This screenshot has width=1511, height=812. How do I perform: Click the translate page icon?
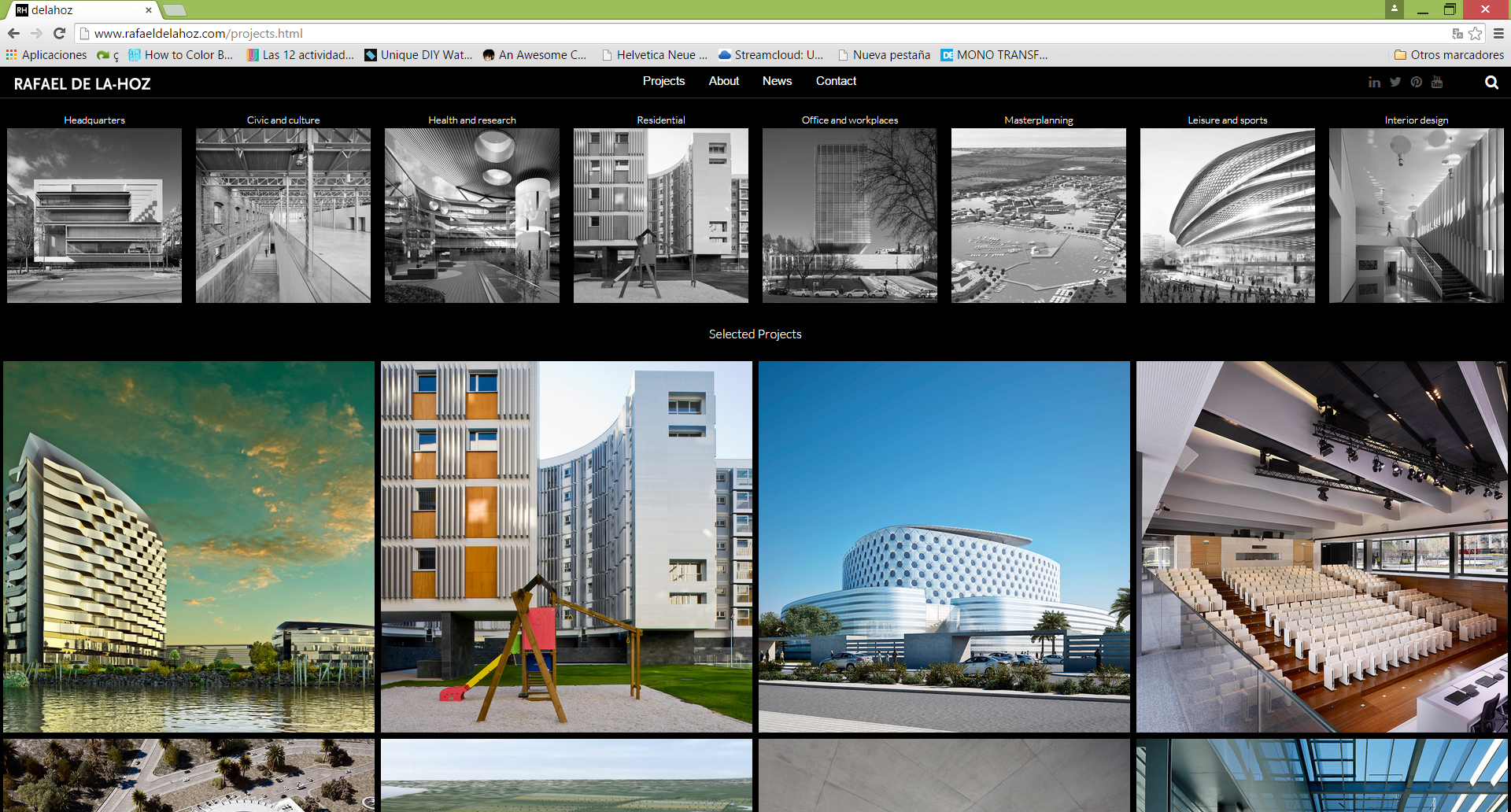(1457, 33)
